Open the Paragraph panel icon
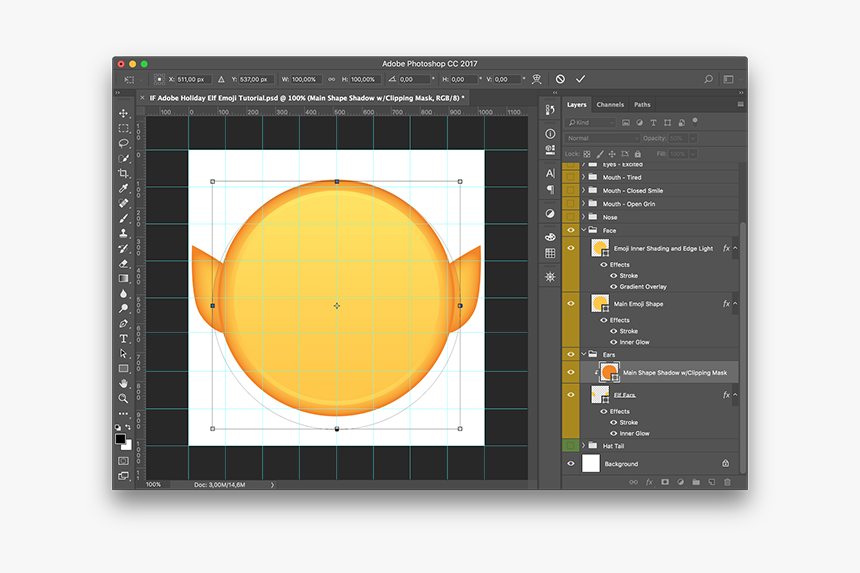860x573 pixels. 550,190
